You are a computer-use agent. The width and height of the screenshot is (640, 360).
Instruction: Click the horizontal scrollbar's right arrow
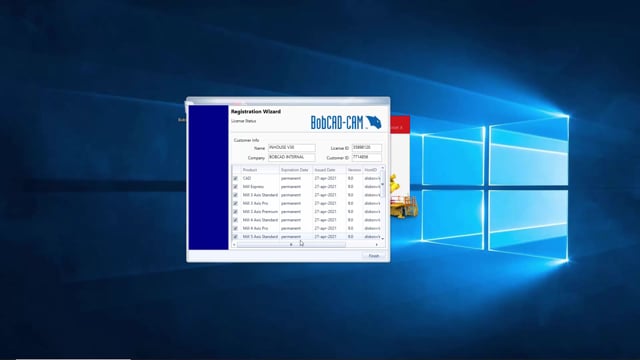pos(377,244)
